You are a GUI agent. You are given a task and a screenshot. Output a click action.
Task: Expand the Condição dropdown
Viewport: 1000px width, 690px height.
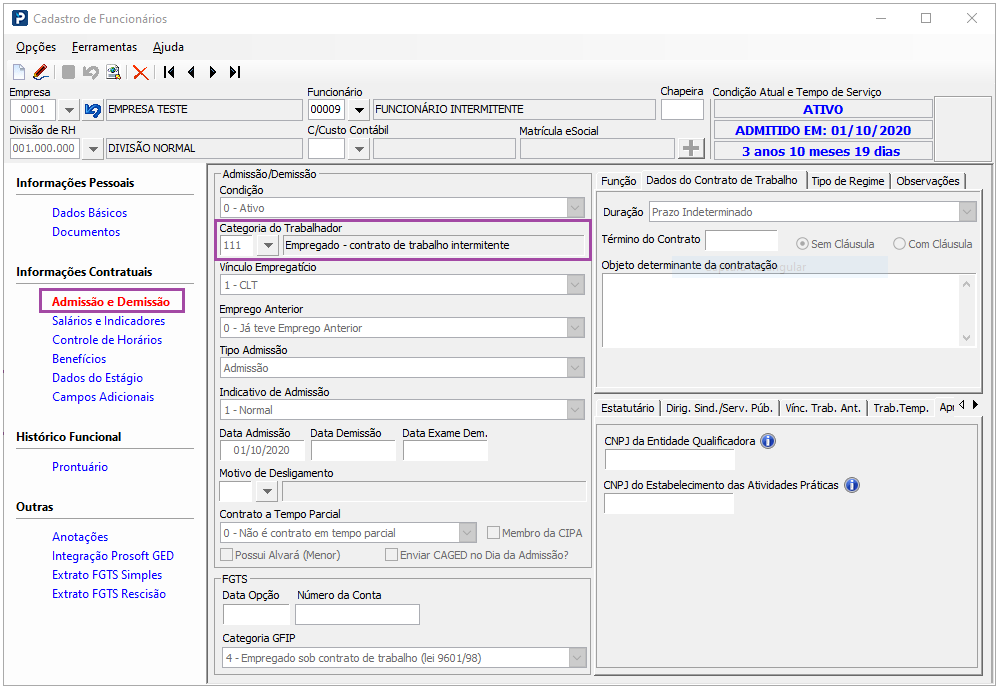coord(575,208)
